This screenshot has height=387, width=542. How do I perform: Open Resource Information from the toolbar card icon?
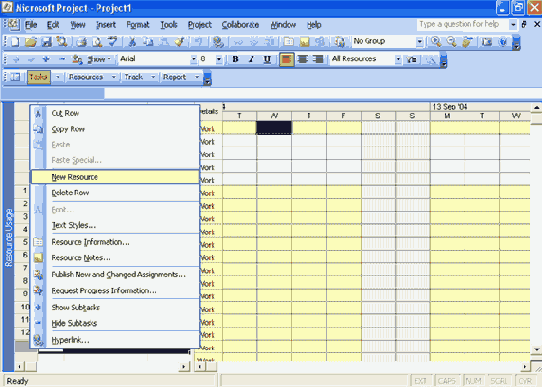coord(288,42)
